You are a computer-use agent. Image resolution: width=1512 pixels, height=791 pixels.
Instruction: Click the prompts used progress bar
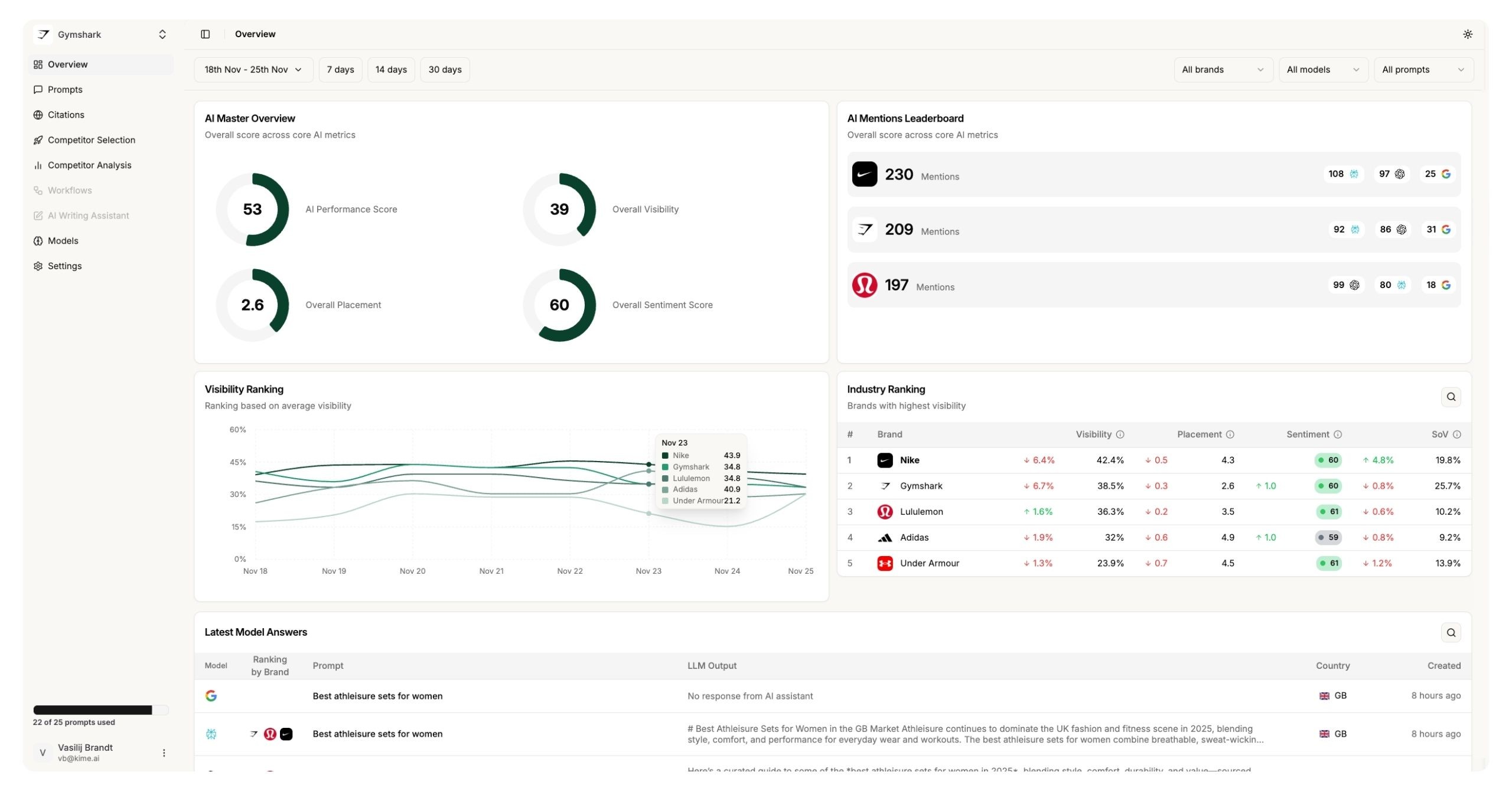100,710
